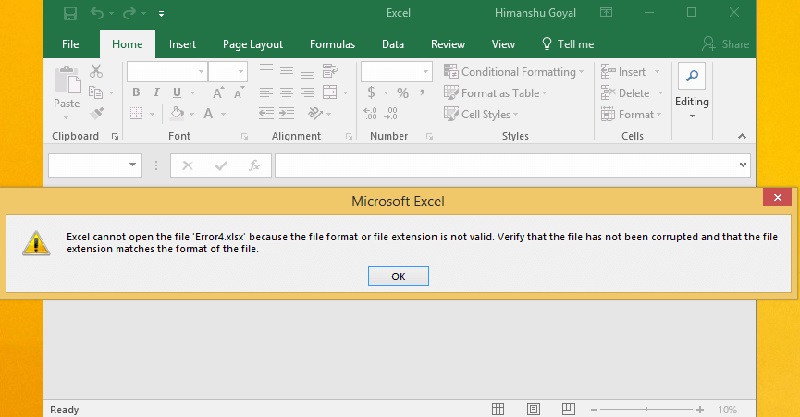Viewport: 800px width, 417px height.
Task: Click the Orientation text angle icon
Action: 315,113
